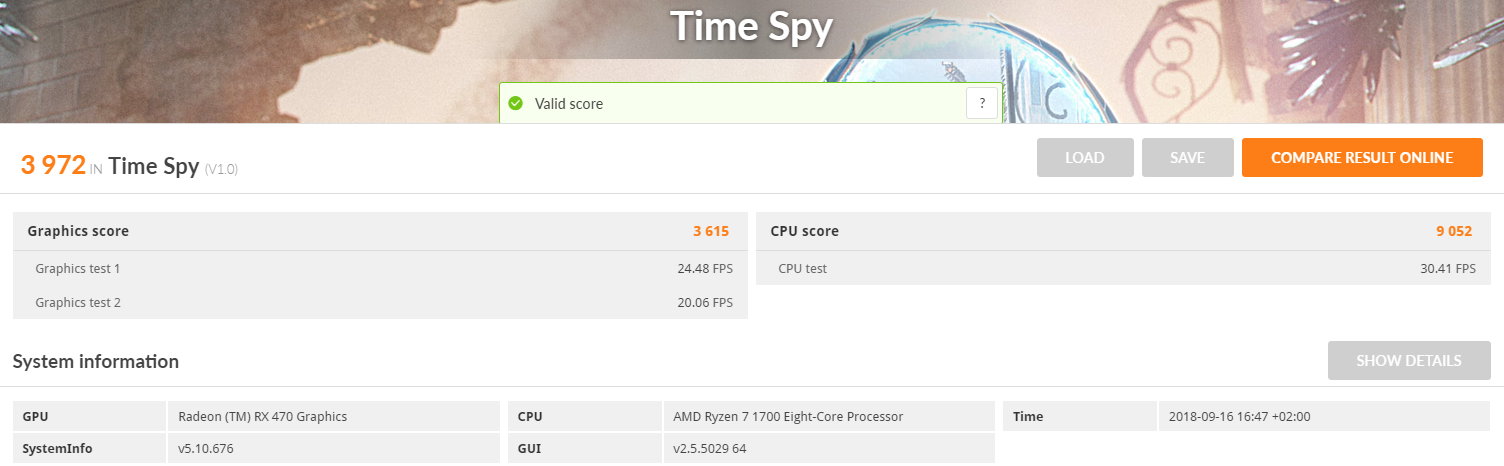This screenshot has height=466, width=1504.
Task: Click the System information heading
Action: point(96,361)
